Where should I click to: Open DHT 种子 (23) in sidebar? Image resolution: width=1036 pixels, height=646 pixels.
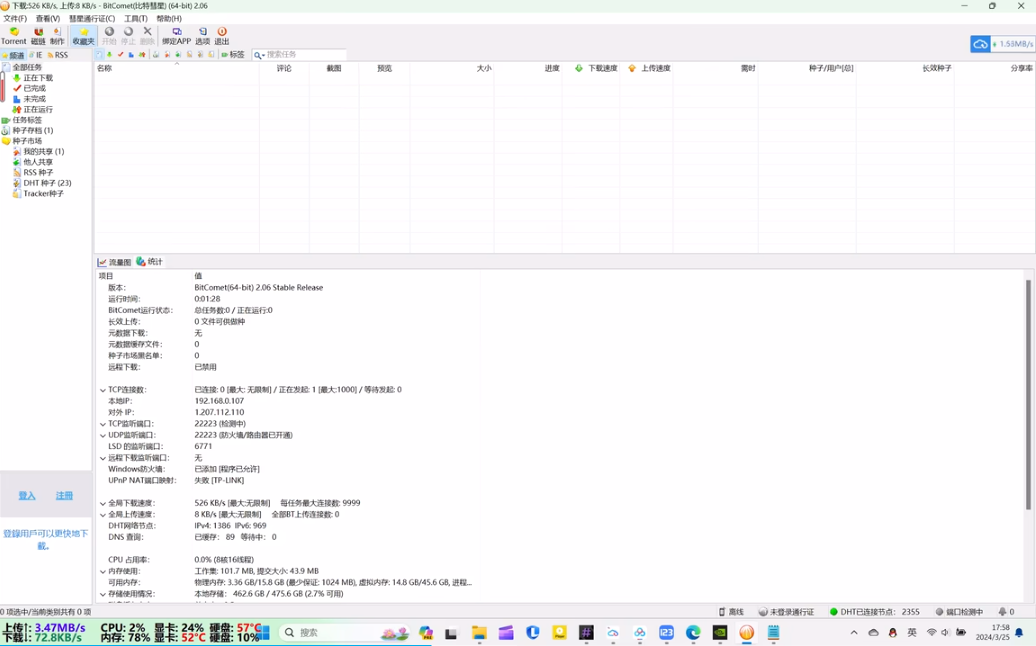(x=42, y=183)
